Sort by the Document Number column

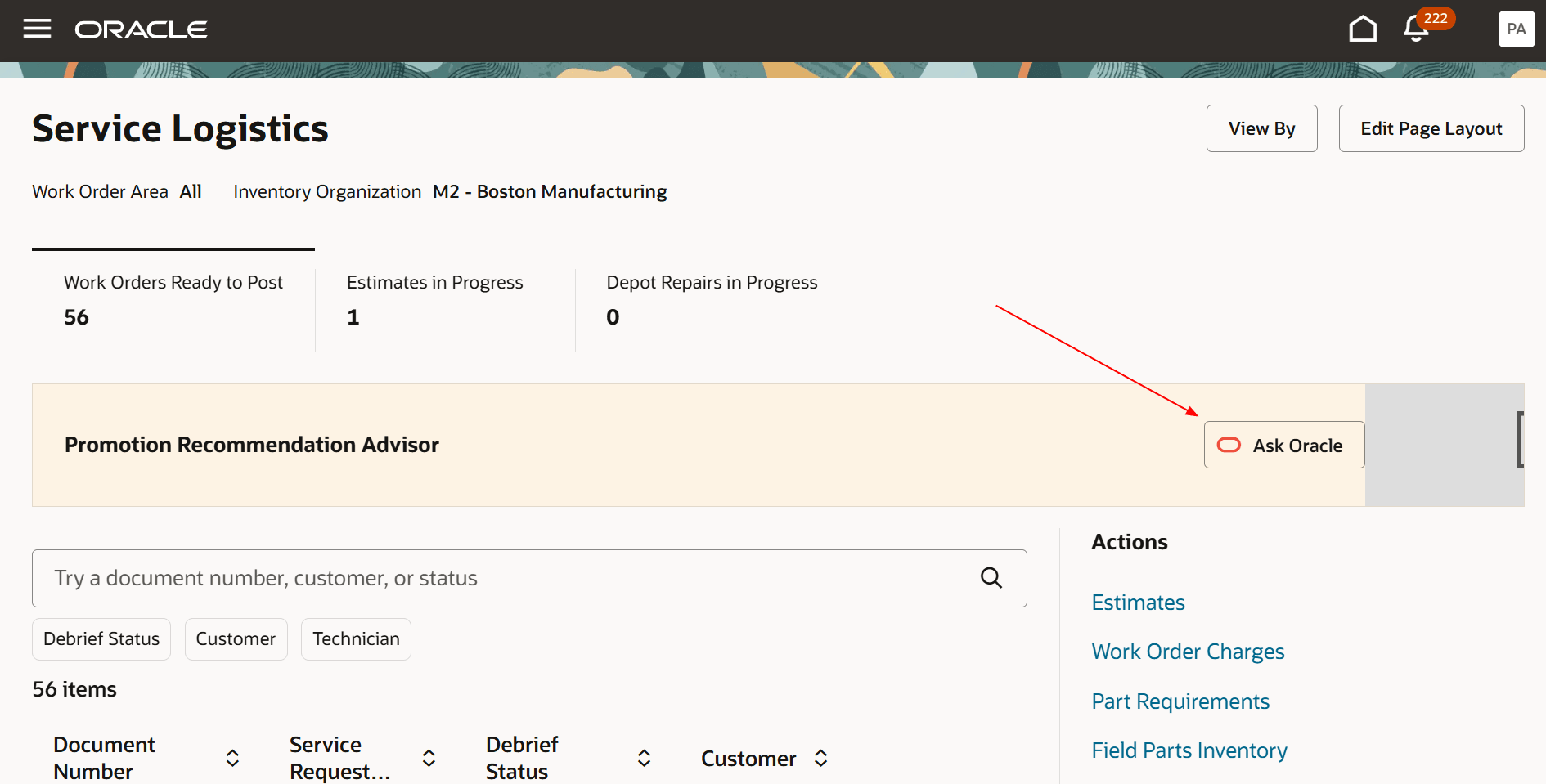[231, 758]
